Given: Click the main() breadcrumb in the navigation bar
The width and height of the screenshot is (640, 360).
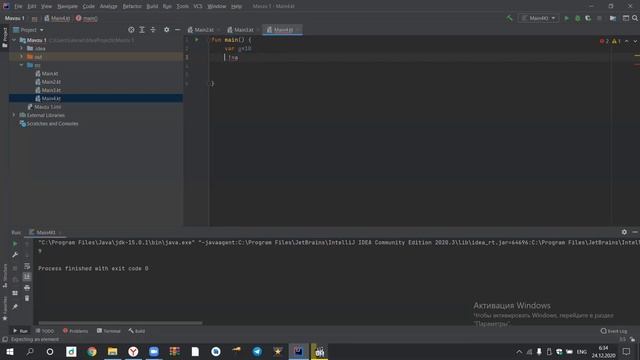Looking at the screenshot, I should [x=87, y=18].
